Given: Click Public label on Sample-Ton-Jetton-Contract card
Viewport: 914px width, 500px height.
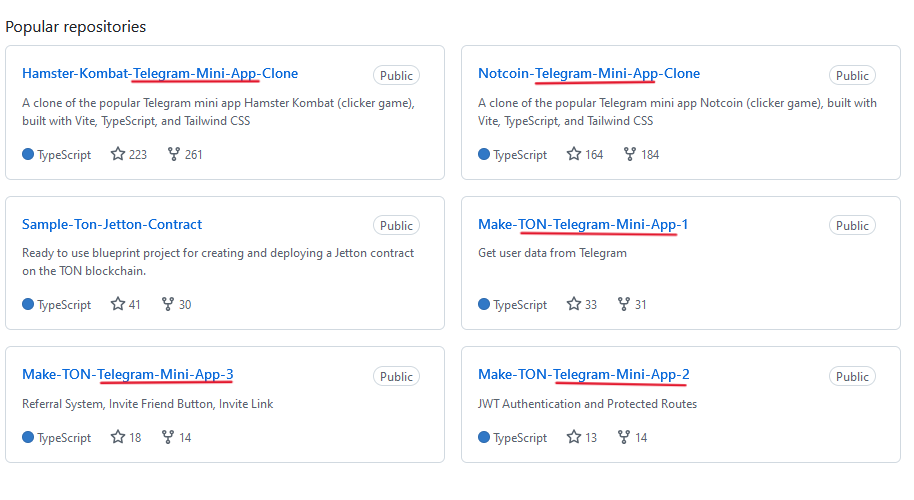Looking at the screenshot, I should coord(396,225).
